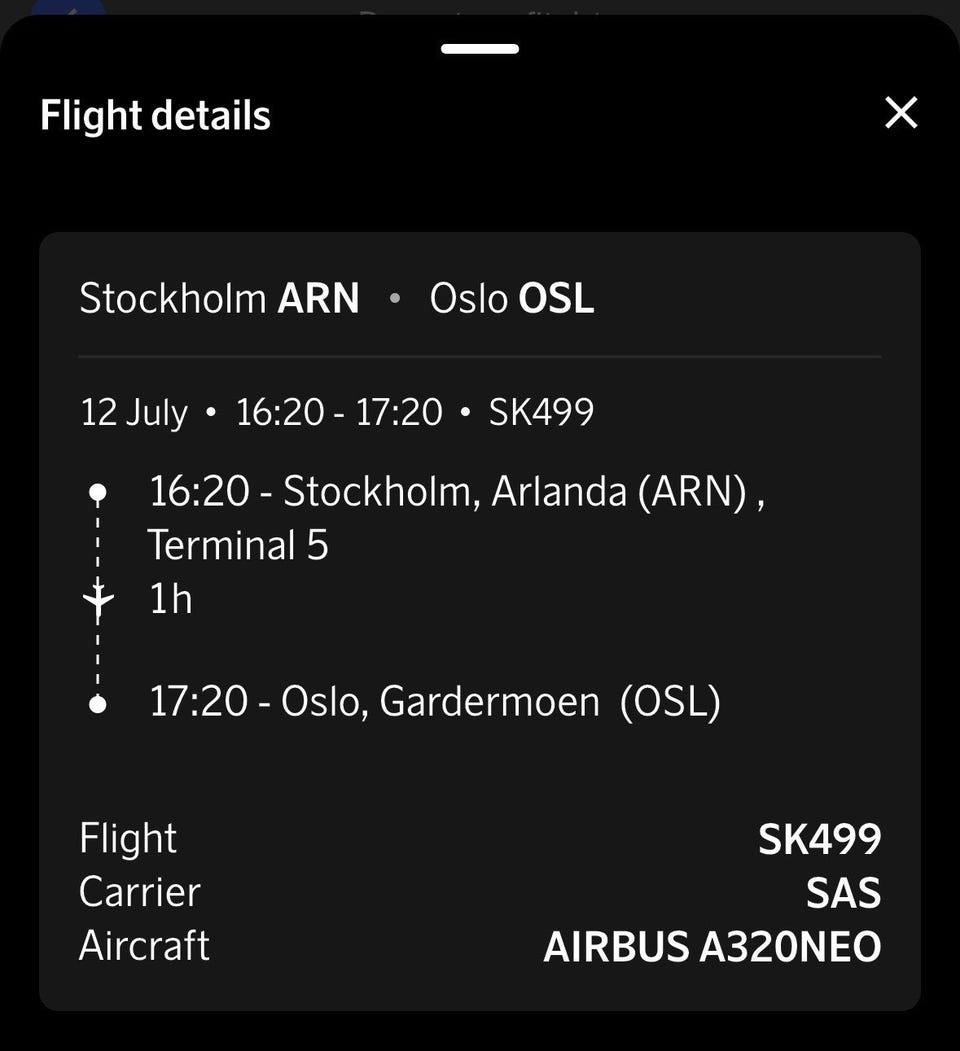Select the Aircraft row label
The height and width of the screenshot is (1051, 960).
[144, 946]
